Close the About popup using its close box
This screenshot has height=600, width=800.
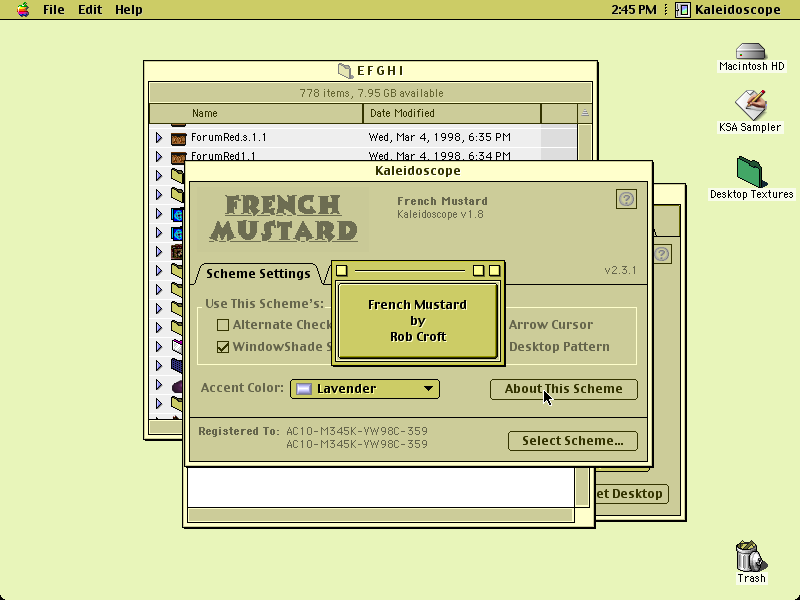(342, 270)
